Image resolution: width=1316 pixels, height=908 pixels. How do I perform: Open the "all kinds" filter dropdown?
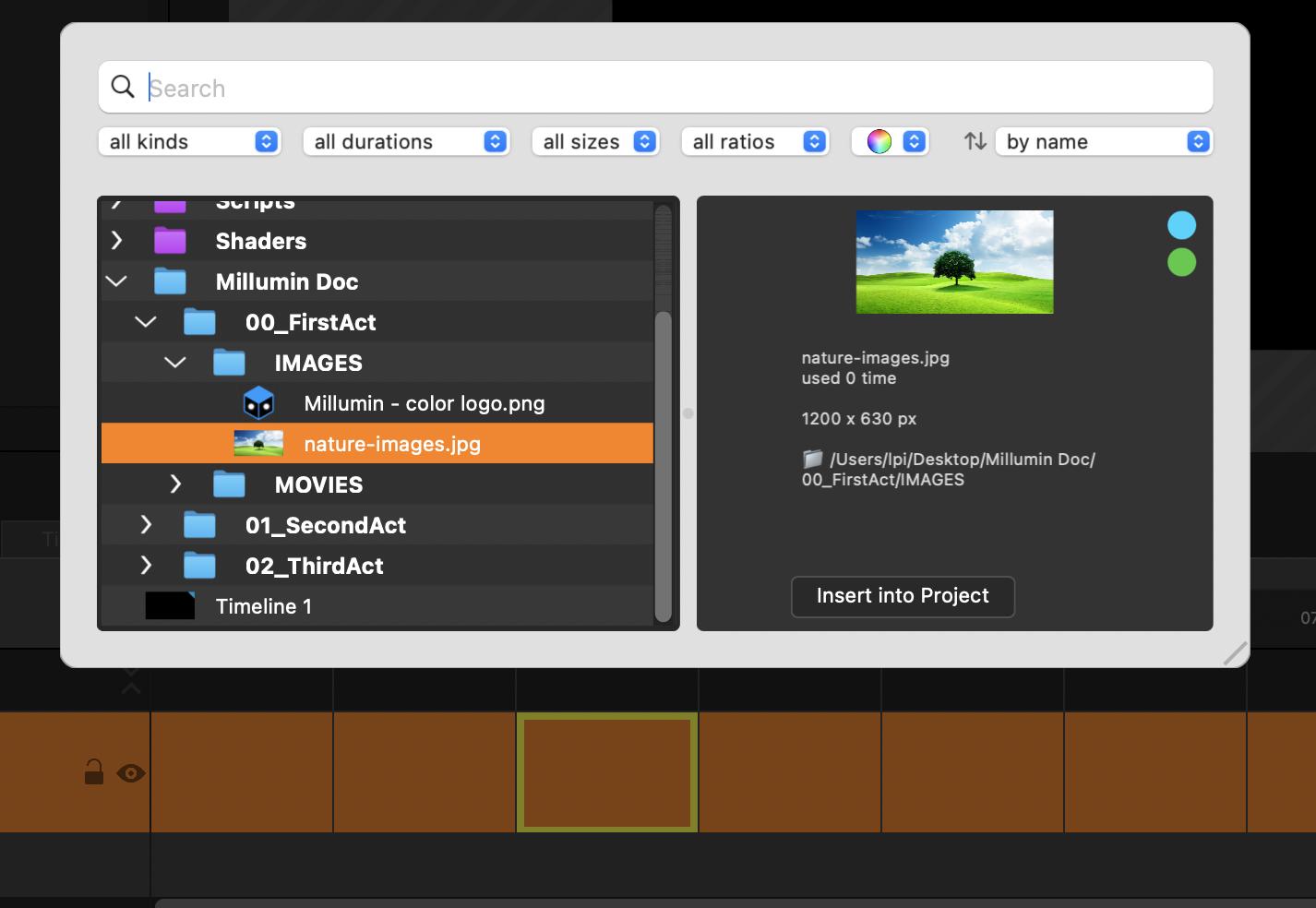point(189,141)
